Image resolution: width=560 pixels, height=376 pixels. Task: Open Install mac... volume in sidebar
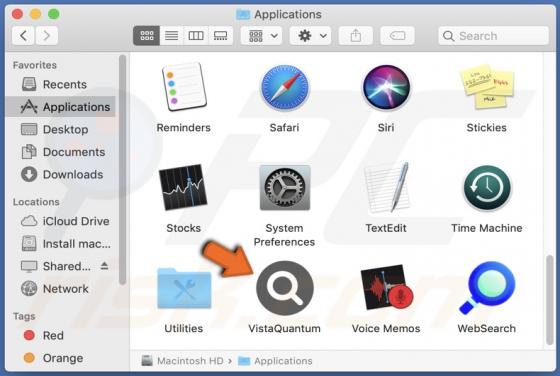point(61,244)
